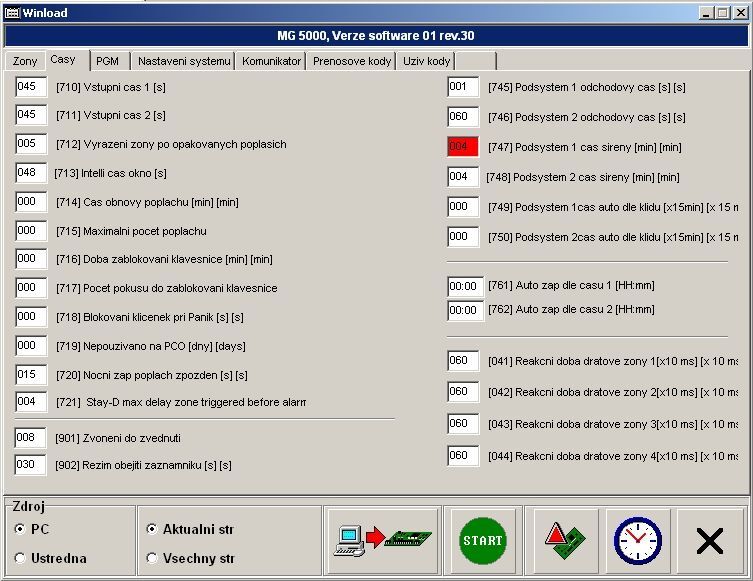Click the [710] Vstupni cas 1 field

click(x=31, y=87)
